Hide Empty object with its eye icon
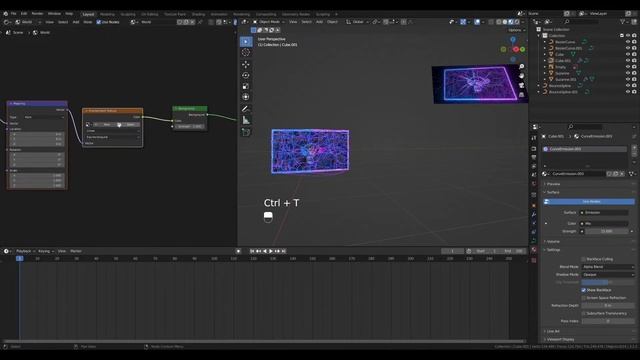Image resolution: width=640 pixels, height=360 pixels. click(628, 67)
